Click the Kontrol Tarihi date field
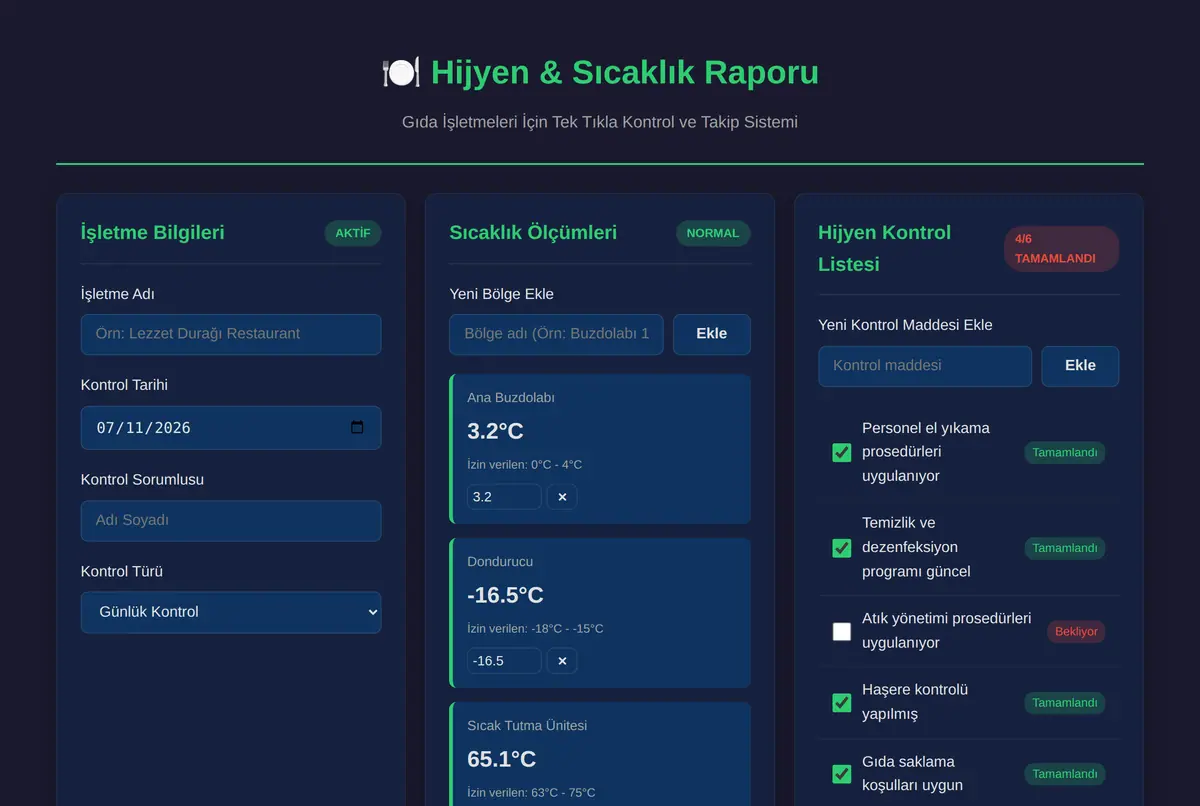Image resolution: width=1200 pixels, height=806 pixels. click(x=231, y=428)
